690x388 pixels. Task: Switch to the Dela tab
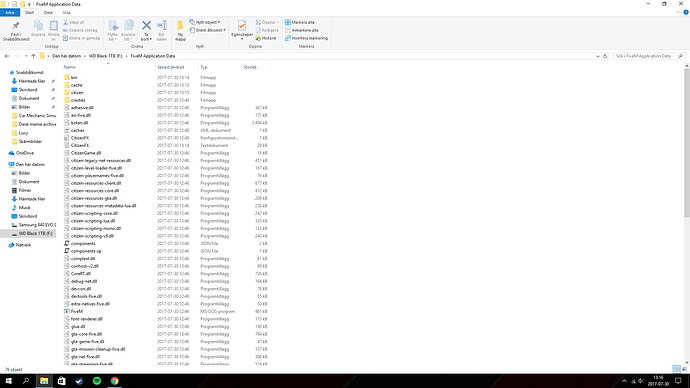click(48, 13)
